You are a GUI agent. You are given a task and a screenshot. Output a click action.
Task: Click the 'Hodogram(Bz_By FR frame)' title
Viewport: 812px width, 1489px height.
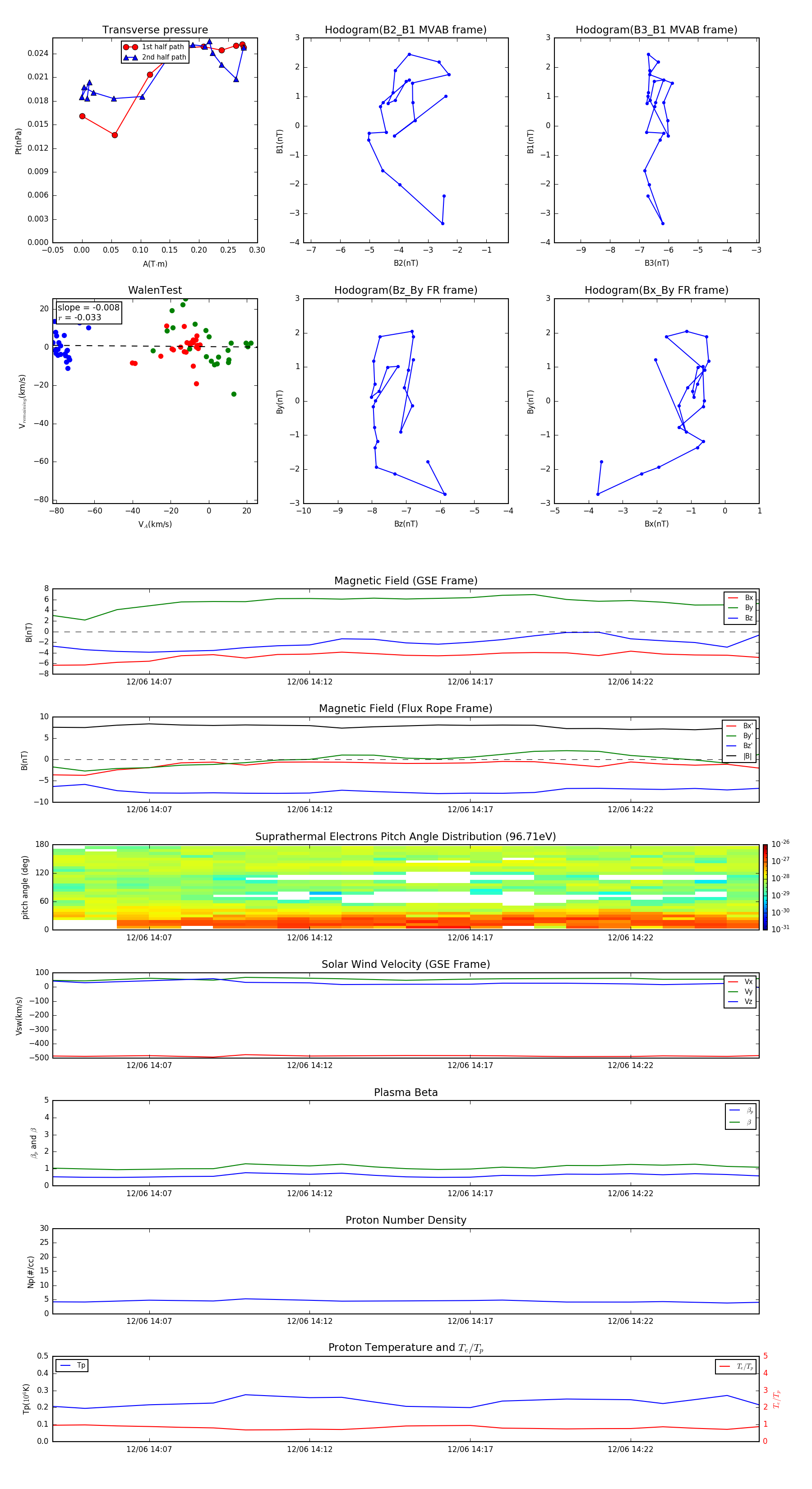[x=406, y=290]
